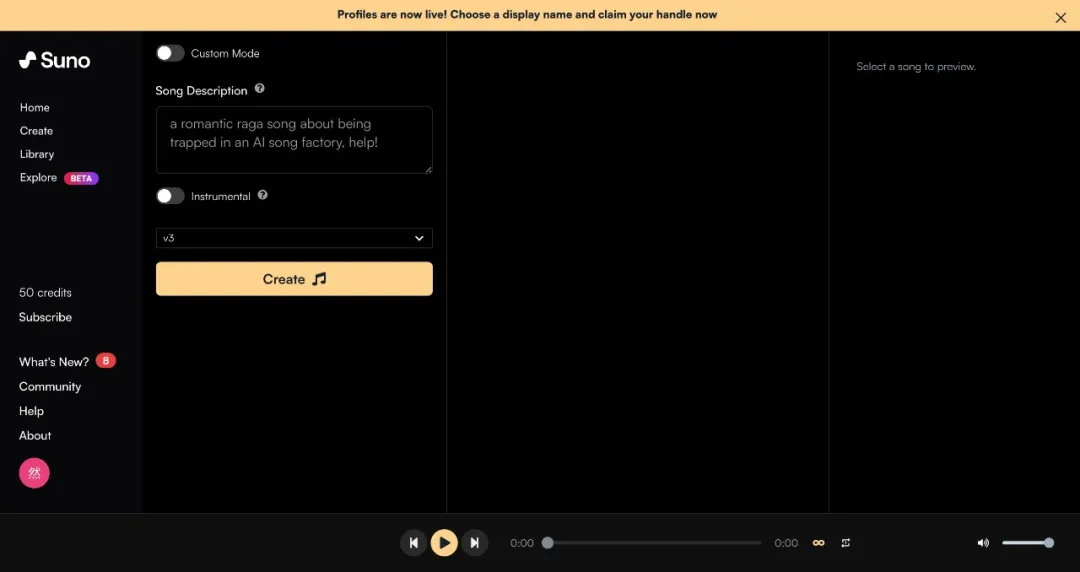Go to Library in the sidebar
Image resolution: width=1080 pixels, height=572 pixels.
pos(37,154)
